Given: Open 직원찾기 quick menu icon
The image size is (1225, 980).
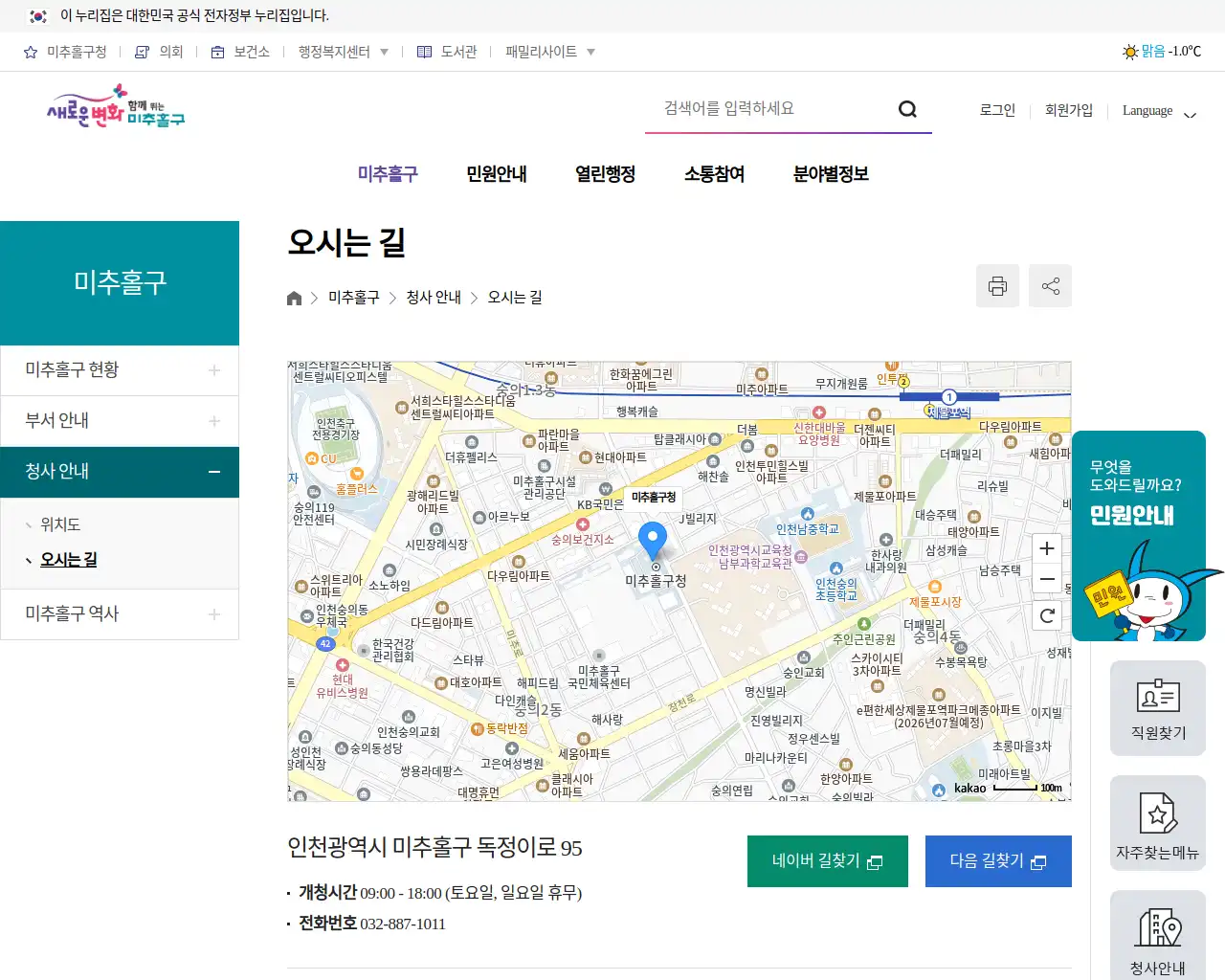Looking at the screenshot, I should point(1158,708).
